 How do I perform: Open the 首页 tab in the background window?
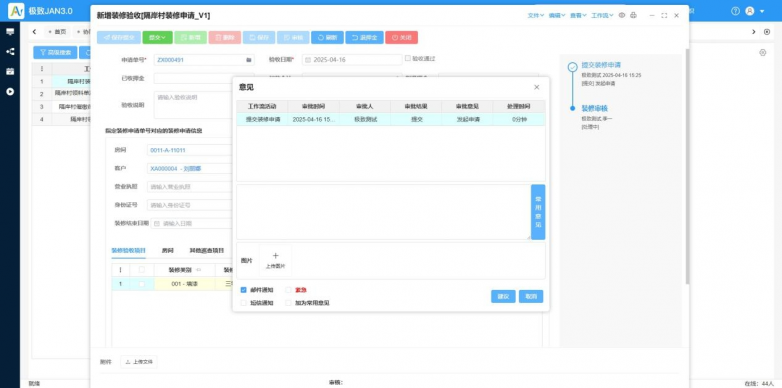(x=57, y=32)
